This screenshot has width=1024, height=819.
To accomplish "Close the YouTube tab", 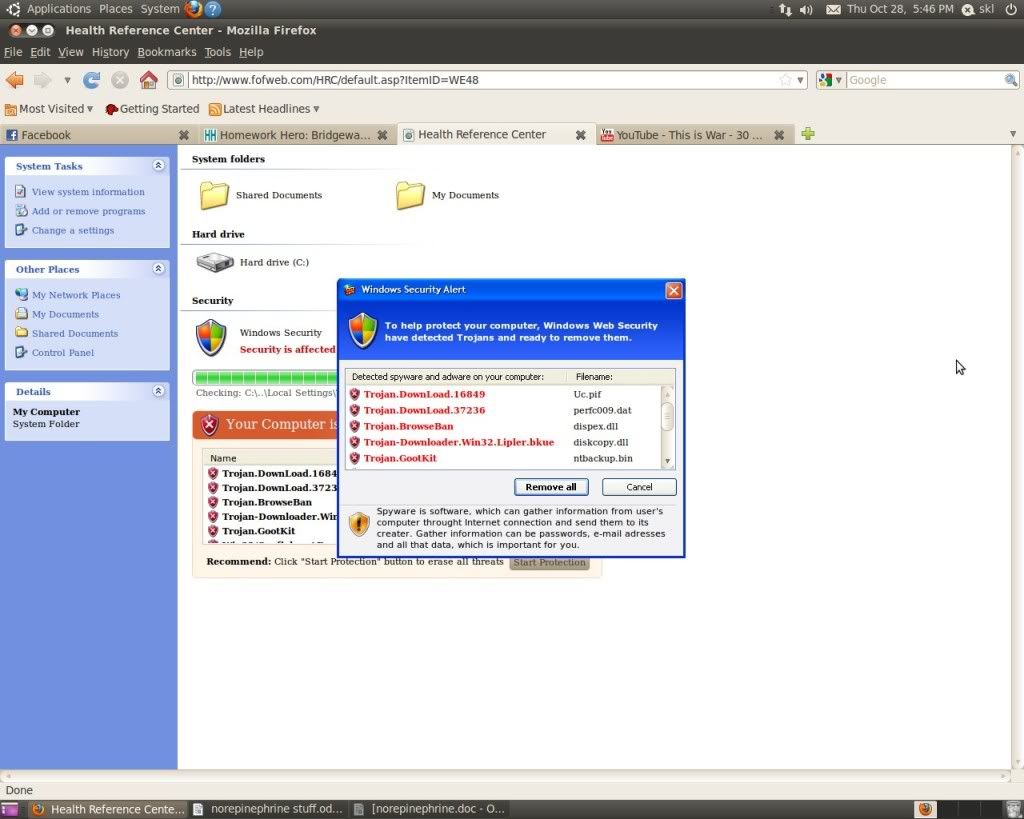I will pos(779,135).
